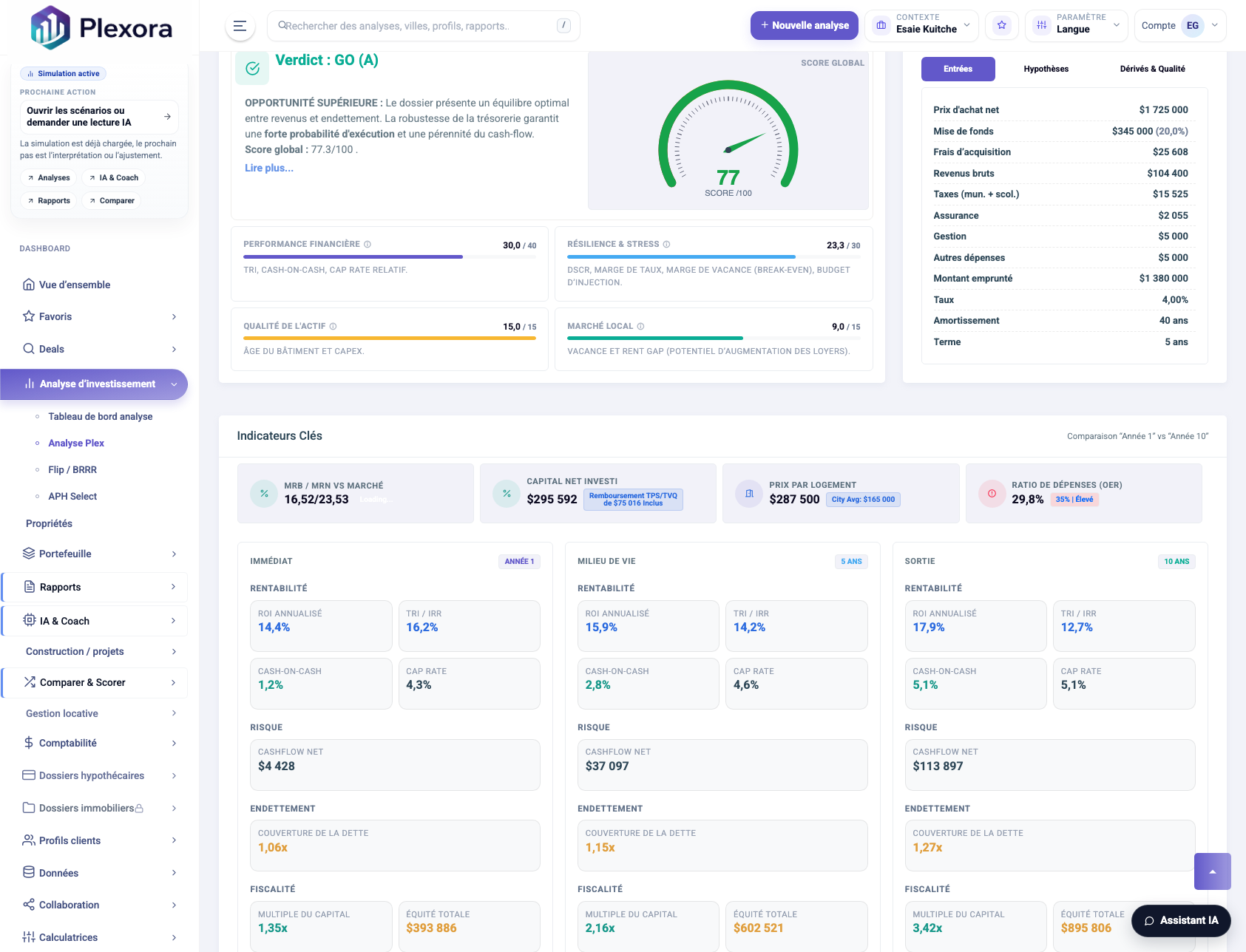
Task: Select the Portefeuille icon in the sidebar
Action: click(28, 554)
